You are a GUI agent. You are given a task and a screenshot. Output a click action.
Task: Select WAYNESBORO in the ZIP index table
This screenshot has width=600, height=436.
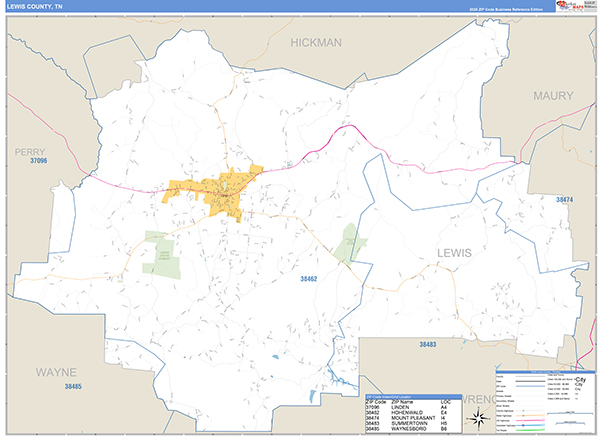click(x=409, y=429)
